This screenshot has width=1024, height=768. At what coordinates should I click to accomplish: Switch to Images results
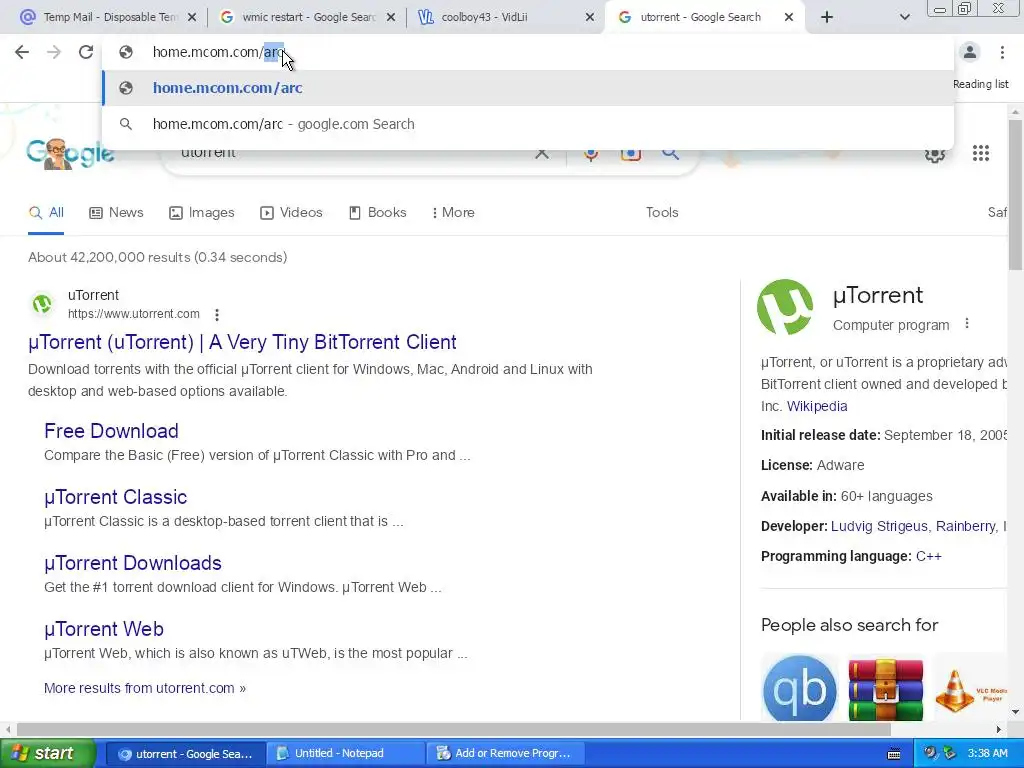[201, 213]
